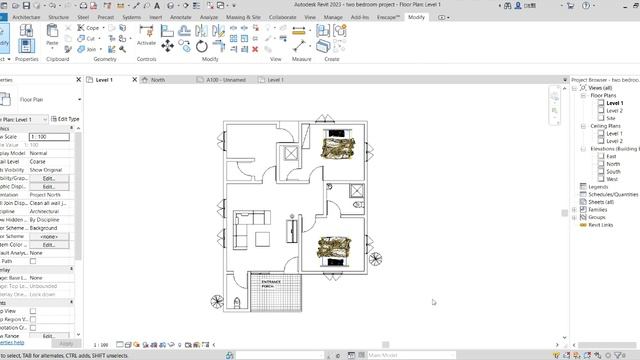Select the Measure Between Two References tool

(299, 46)
